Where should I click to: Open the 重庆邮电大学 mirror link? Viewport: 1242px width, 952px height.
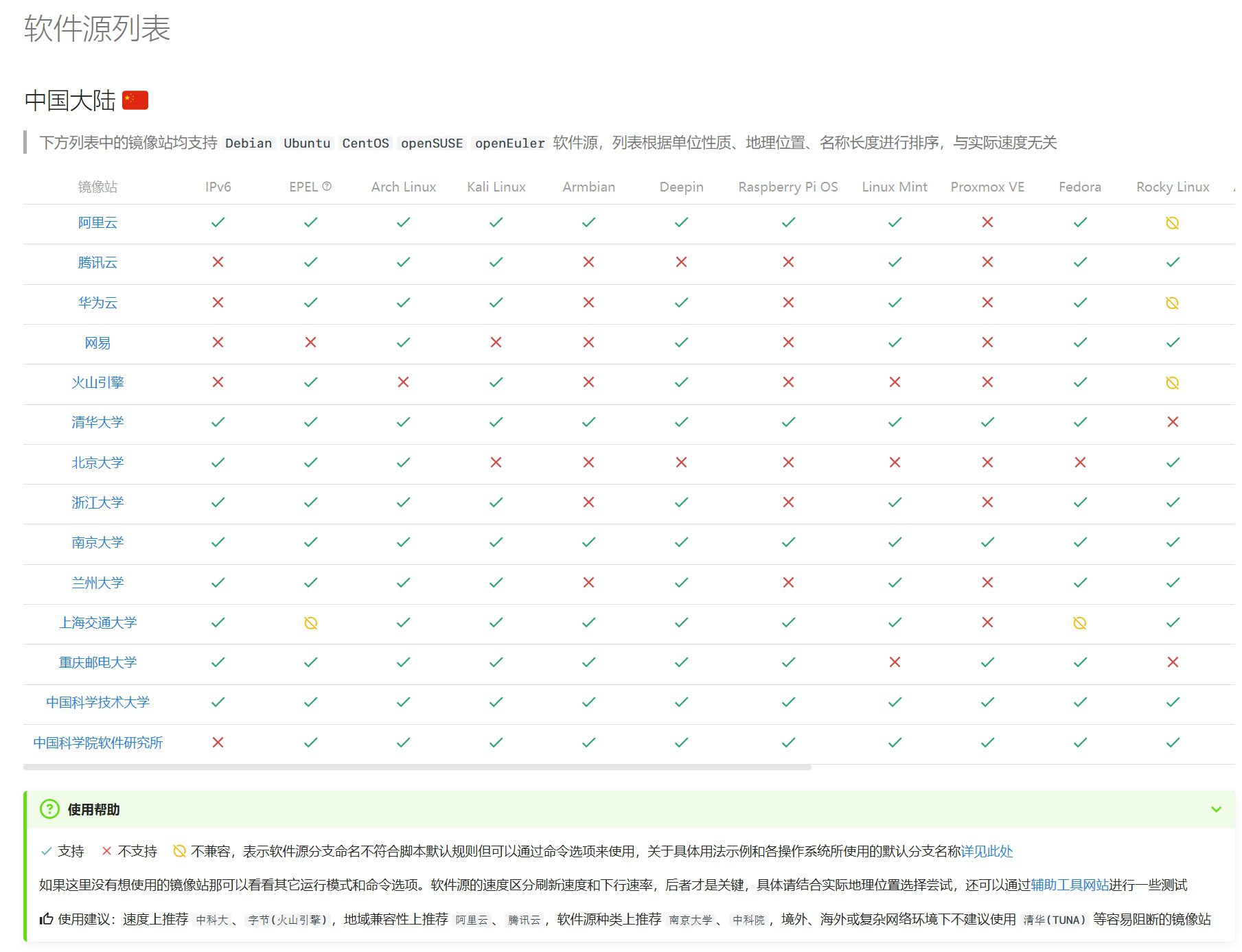[x=97, y=663]
